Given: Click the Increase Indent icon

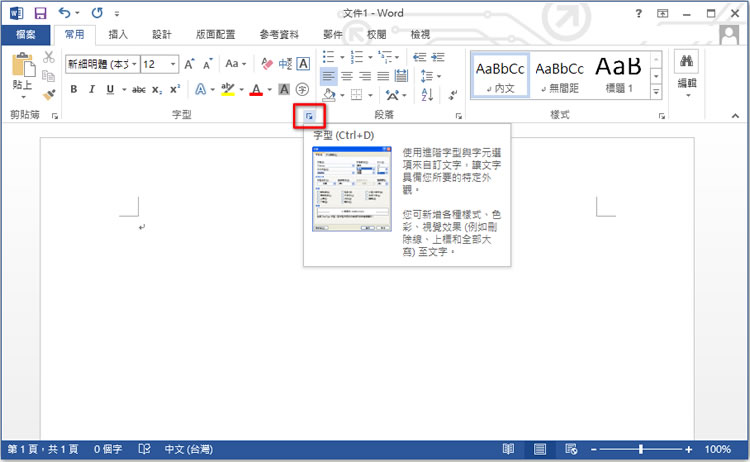Looking at the screenshot, I should click(x=438, y=57).
